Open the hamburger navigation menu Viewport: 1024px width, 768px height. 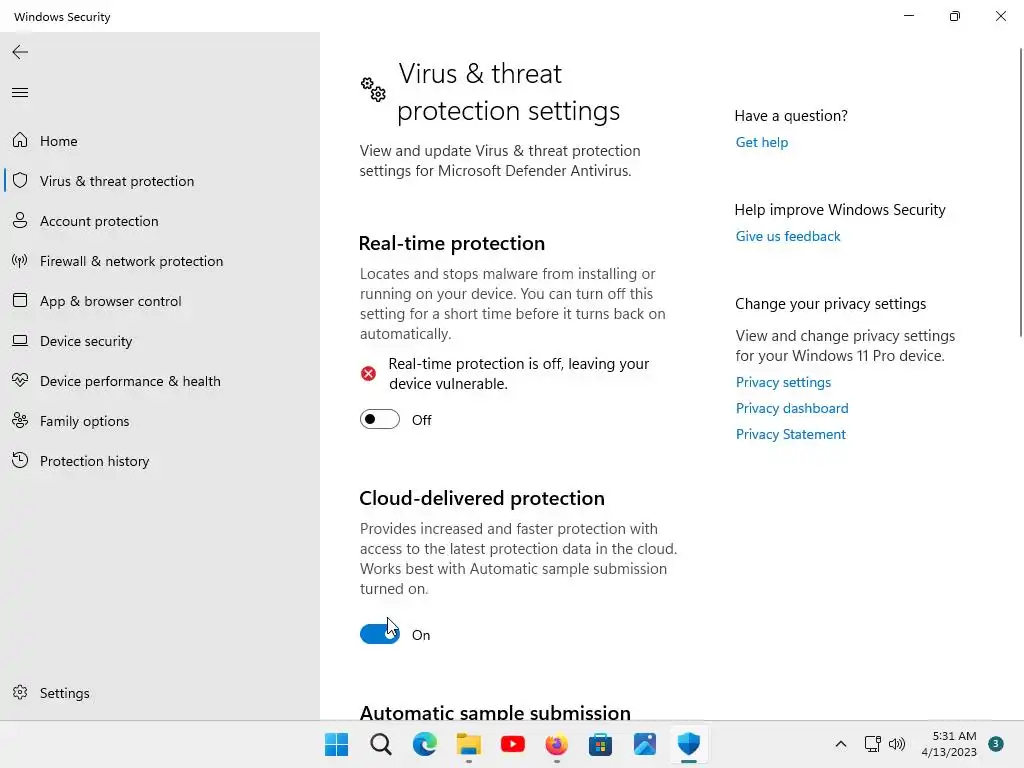(x=20, y=93)
